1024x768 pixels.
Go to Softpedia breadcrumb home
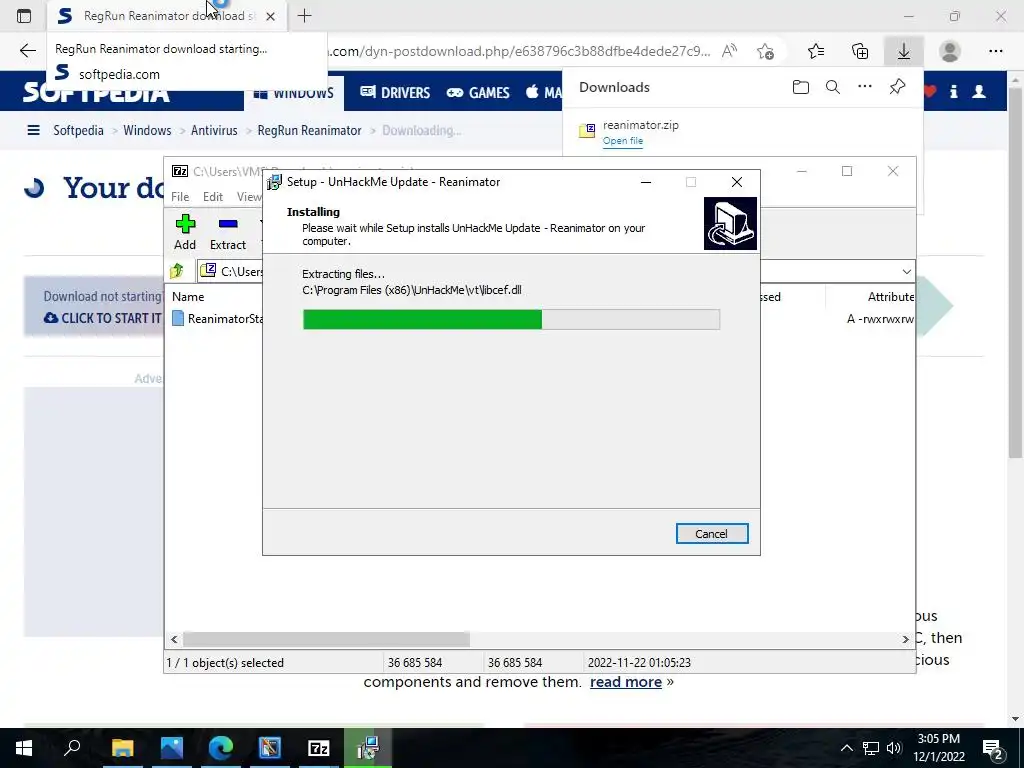pyautogui.click(x=78, y=130)
